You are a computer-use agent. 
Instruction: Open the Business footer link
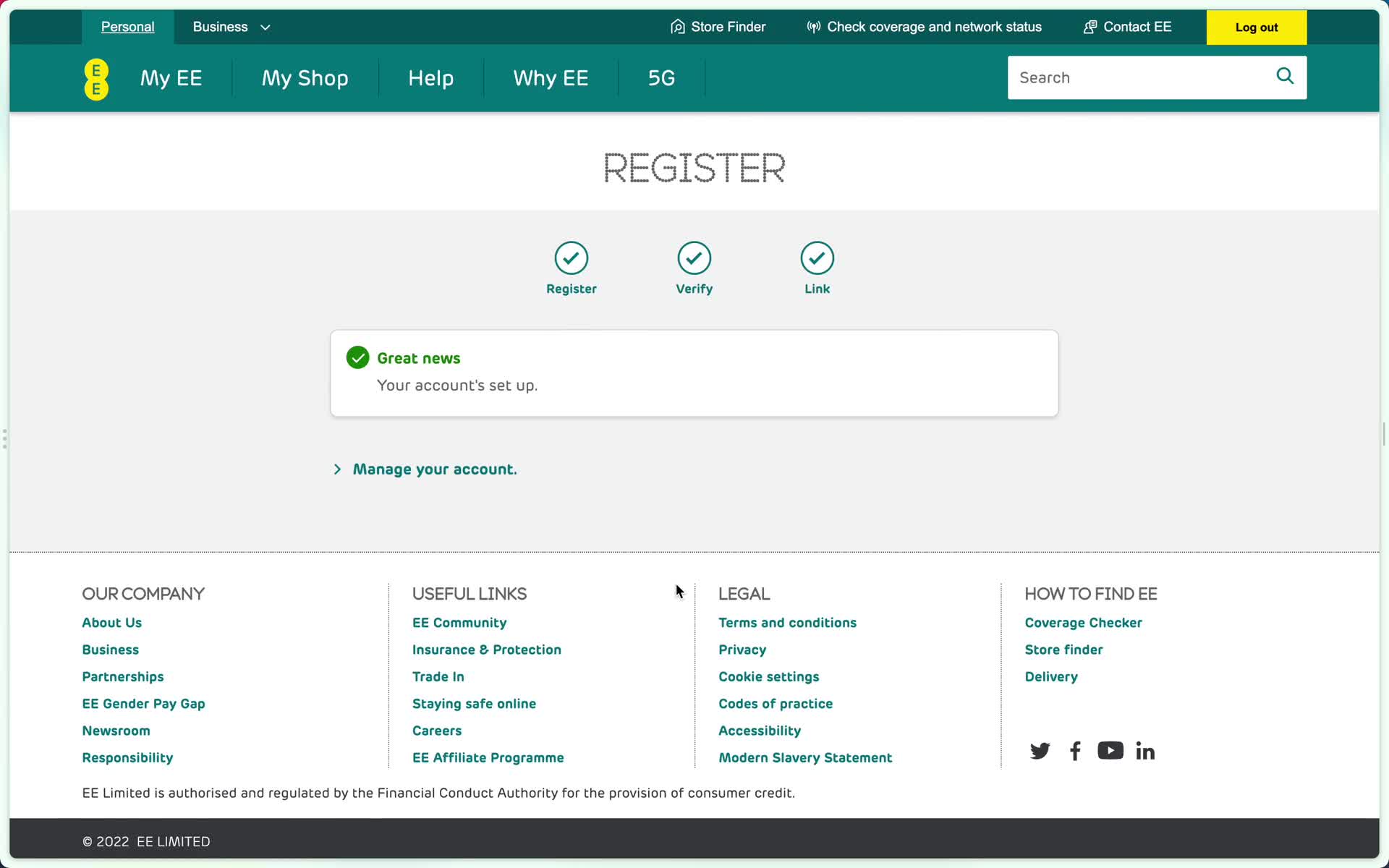pyautogui.click(x=110, y=650)
